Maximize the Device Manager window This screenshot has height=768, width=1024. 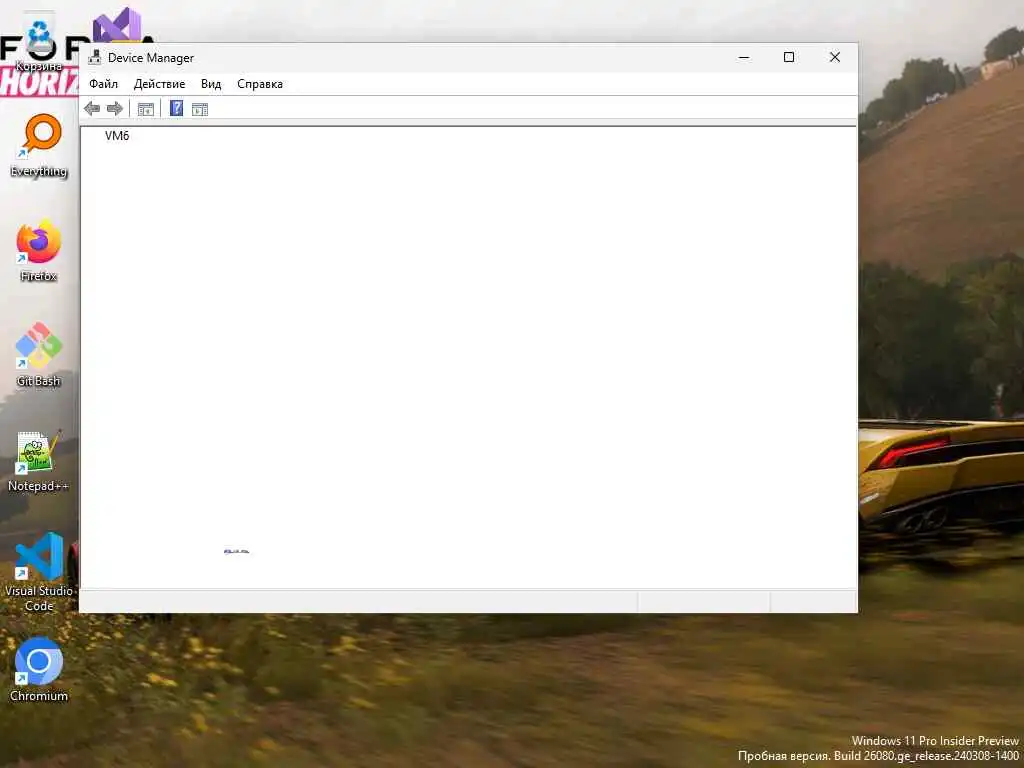(x=789, y=57)
